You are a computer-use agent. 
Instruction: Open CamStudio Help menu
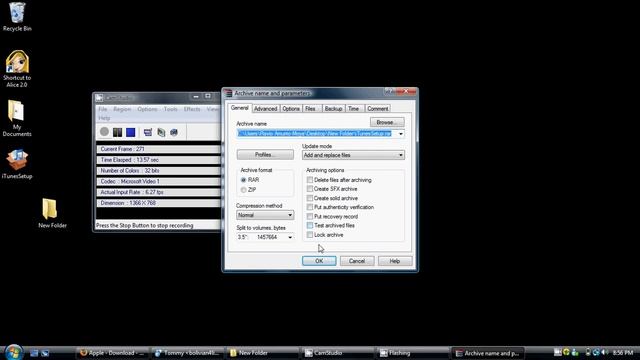tap(104, 118)
